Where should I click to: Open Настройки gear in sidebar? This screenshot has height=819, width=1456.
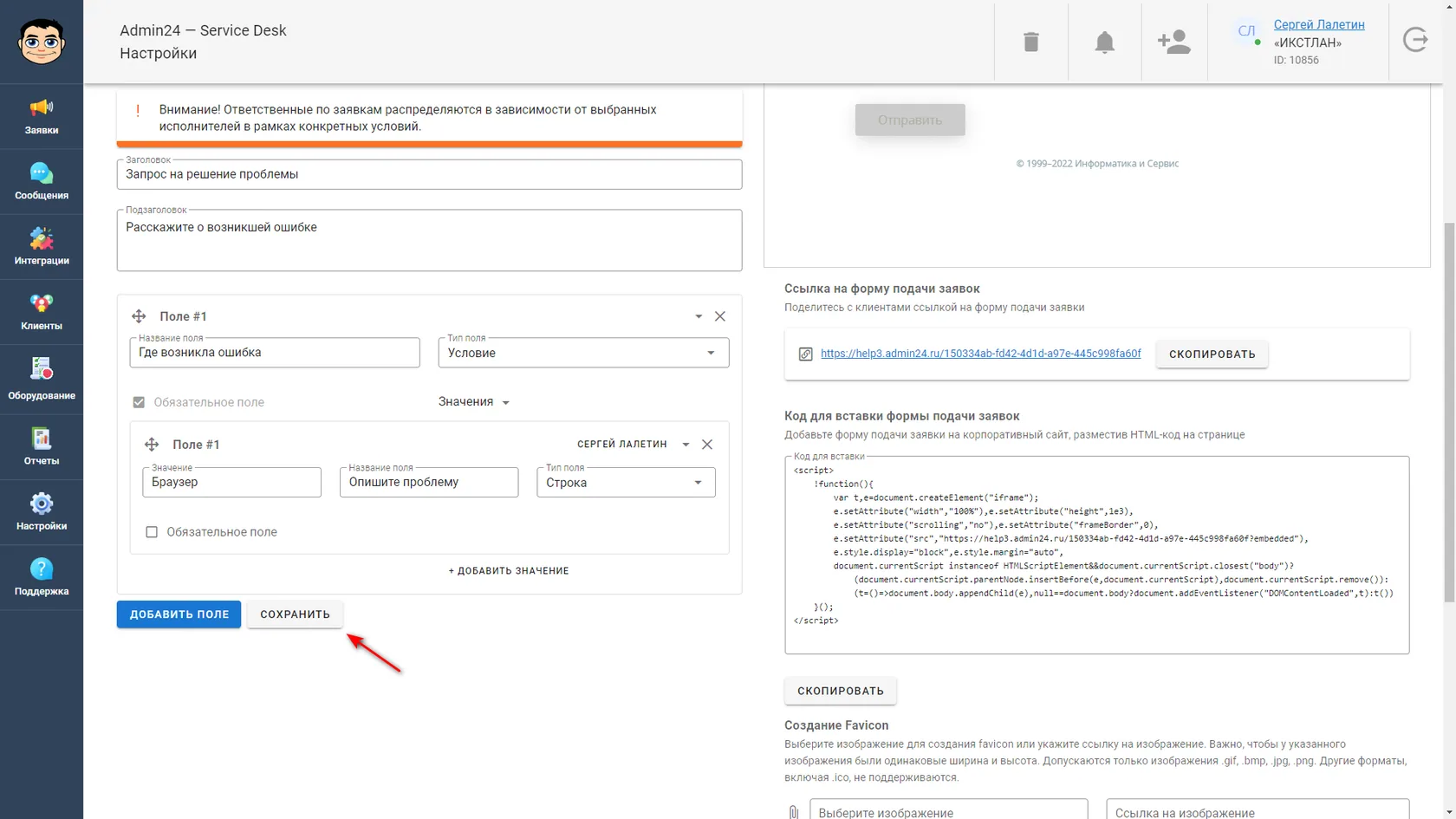click(x=42, y=512)
